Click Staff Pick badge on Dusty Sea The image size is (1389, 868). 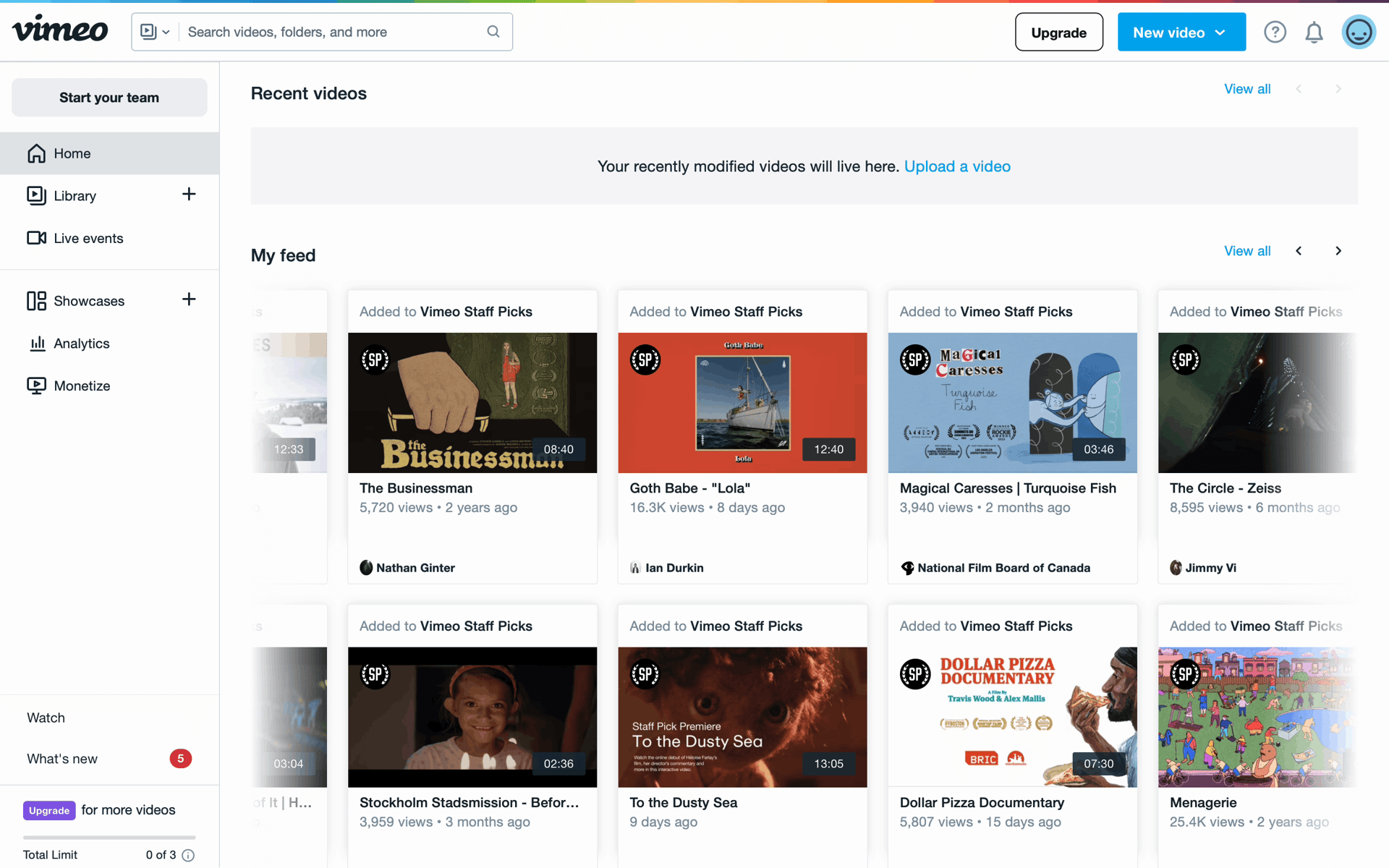click(x=645, y=674)
